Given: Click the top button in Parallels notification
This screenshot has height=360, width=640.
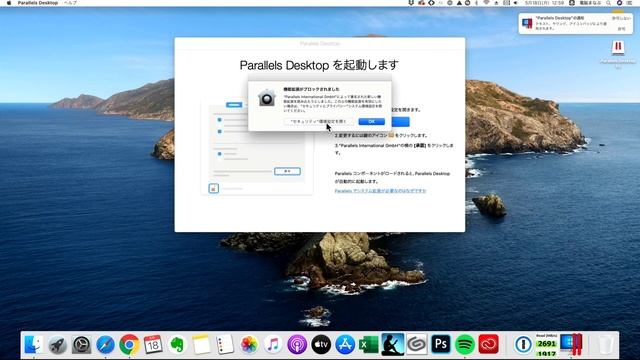Looking at the screenshot, I should (x=621, y=18).
